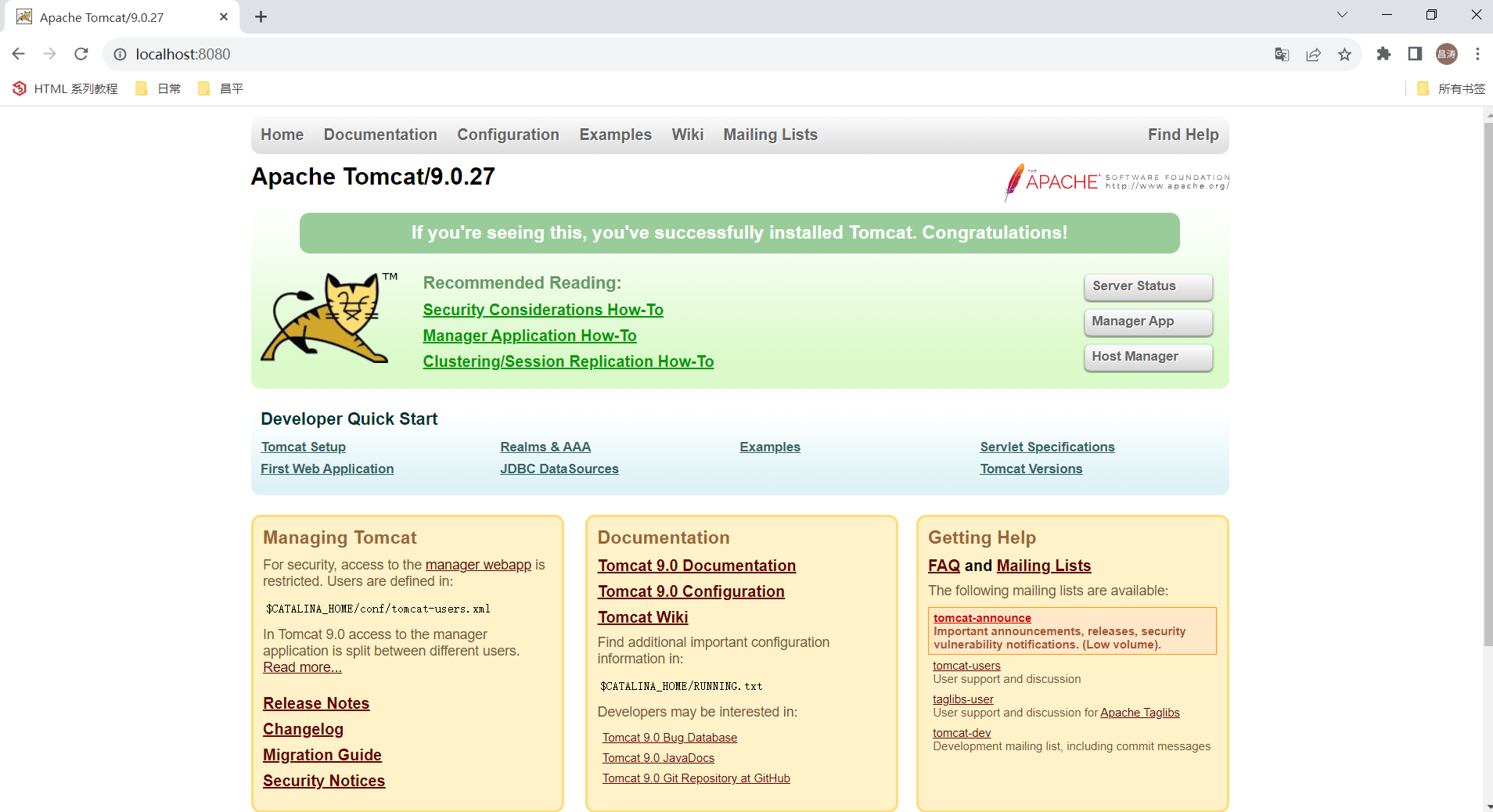The height and width of the screenshot is (812, 1493).
Task: Go to Examples in navigation bar
Action: 615,135
